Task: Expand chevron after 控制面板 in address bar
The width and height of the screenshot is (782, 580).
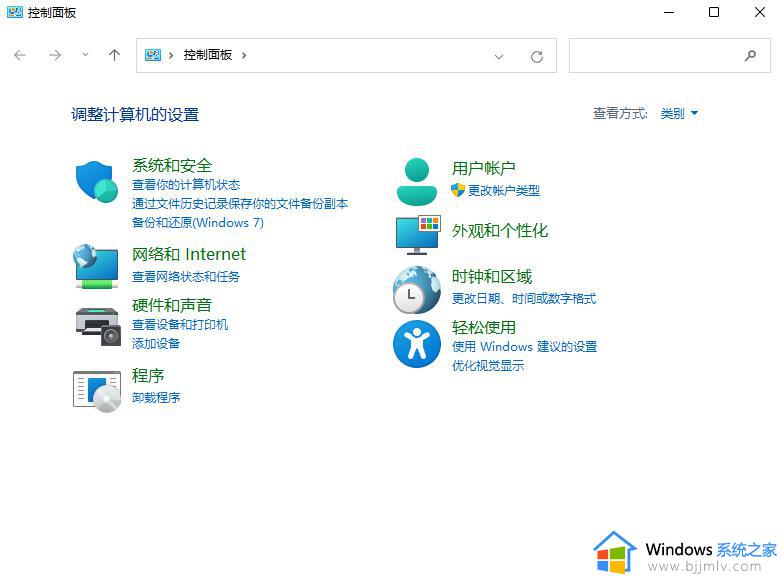Action: (244, 55)
